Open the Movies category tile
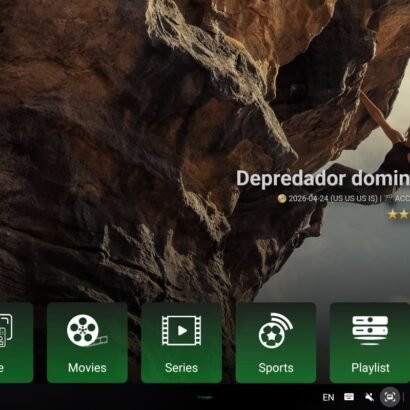Viewport: 410px width, 410px height. [x=87, y=343]
